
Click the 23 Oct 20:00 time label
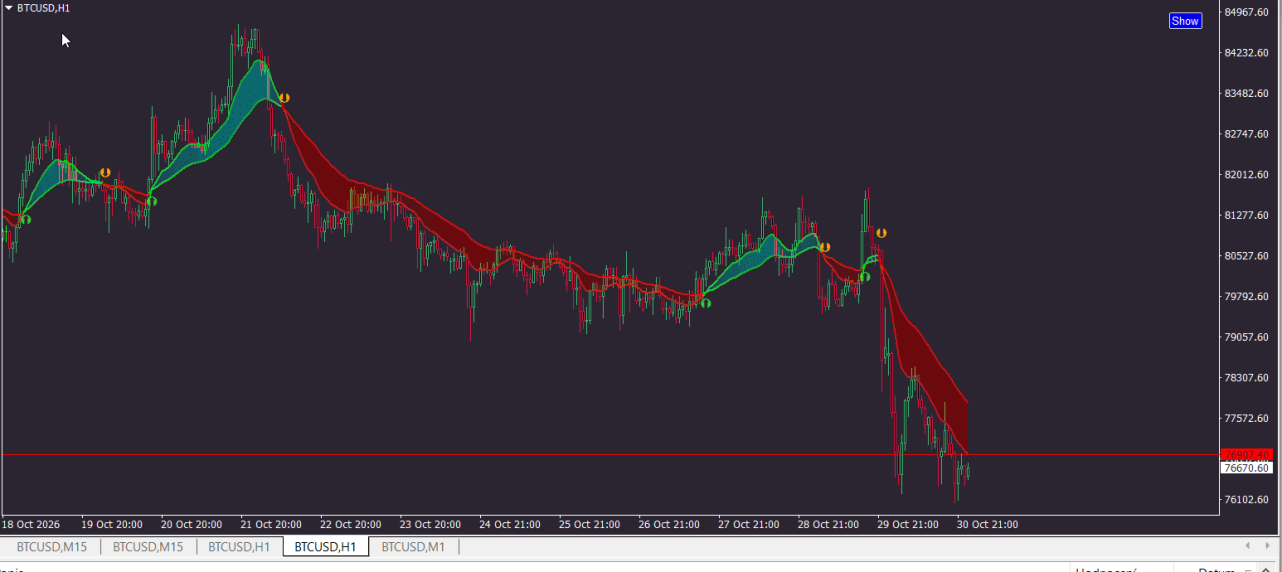430,524
